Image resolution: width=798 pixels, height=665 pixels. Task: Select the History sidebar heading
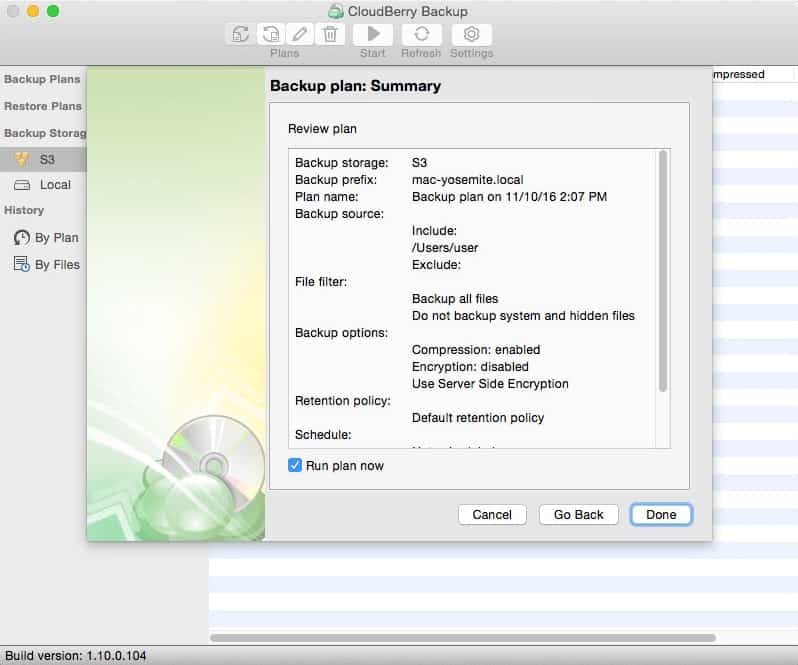coord(24,210)
